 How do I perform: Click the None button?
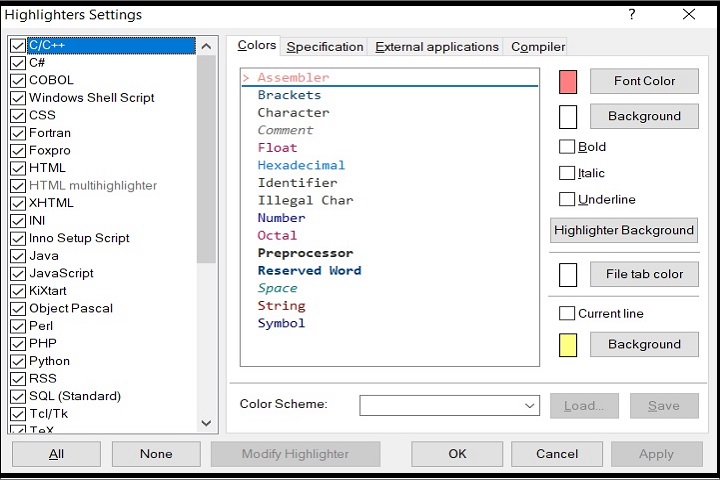point(156,454)
